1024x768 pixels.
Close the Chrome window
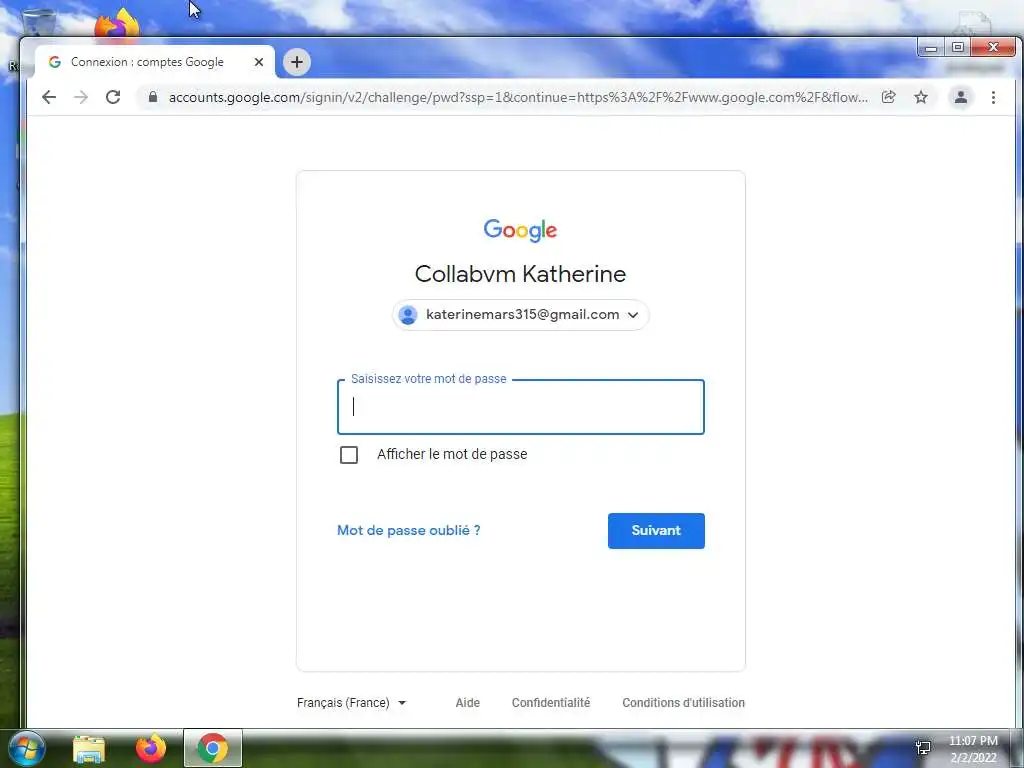click(993, 47)
